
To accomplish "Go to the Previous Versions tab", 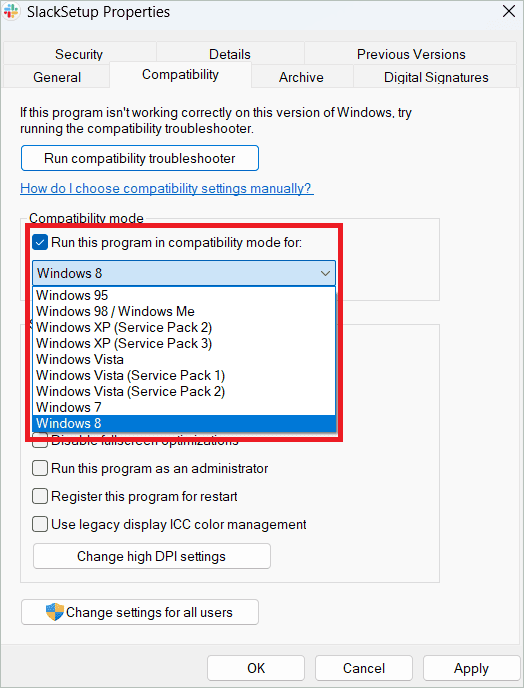I will [411, 54].
